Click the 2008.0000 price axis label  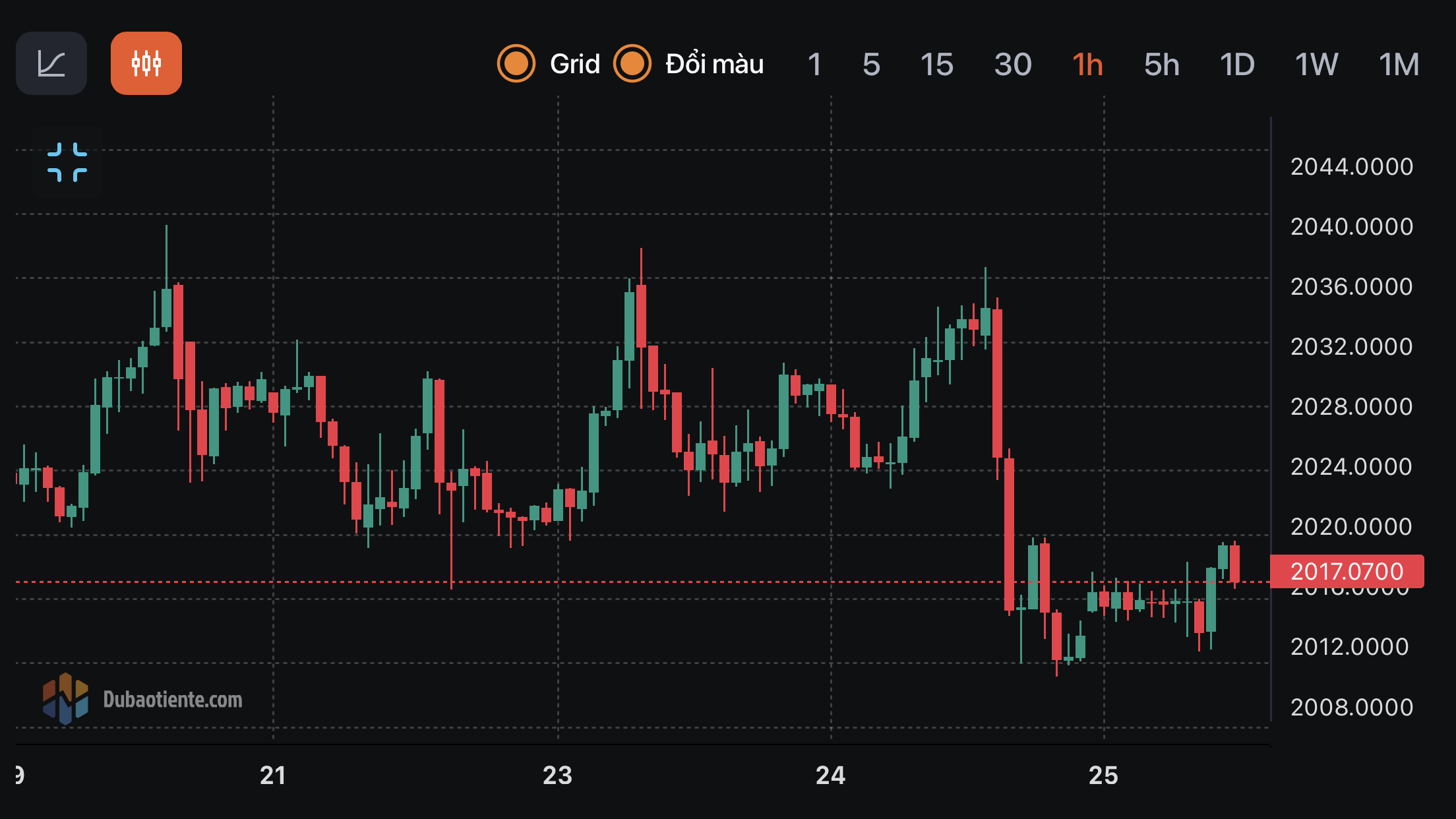[1352, 708]
